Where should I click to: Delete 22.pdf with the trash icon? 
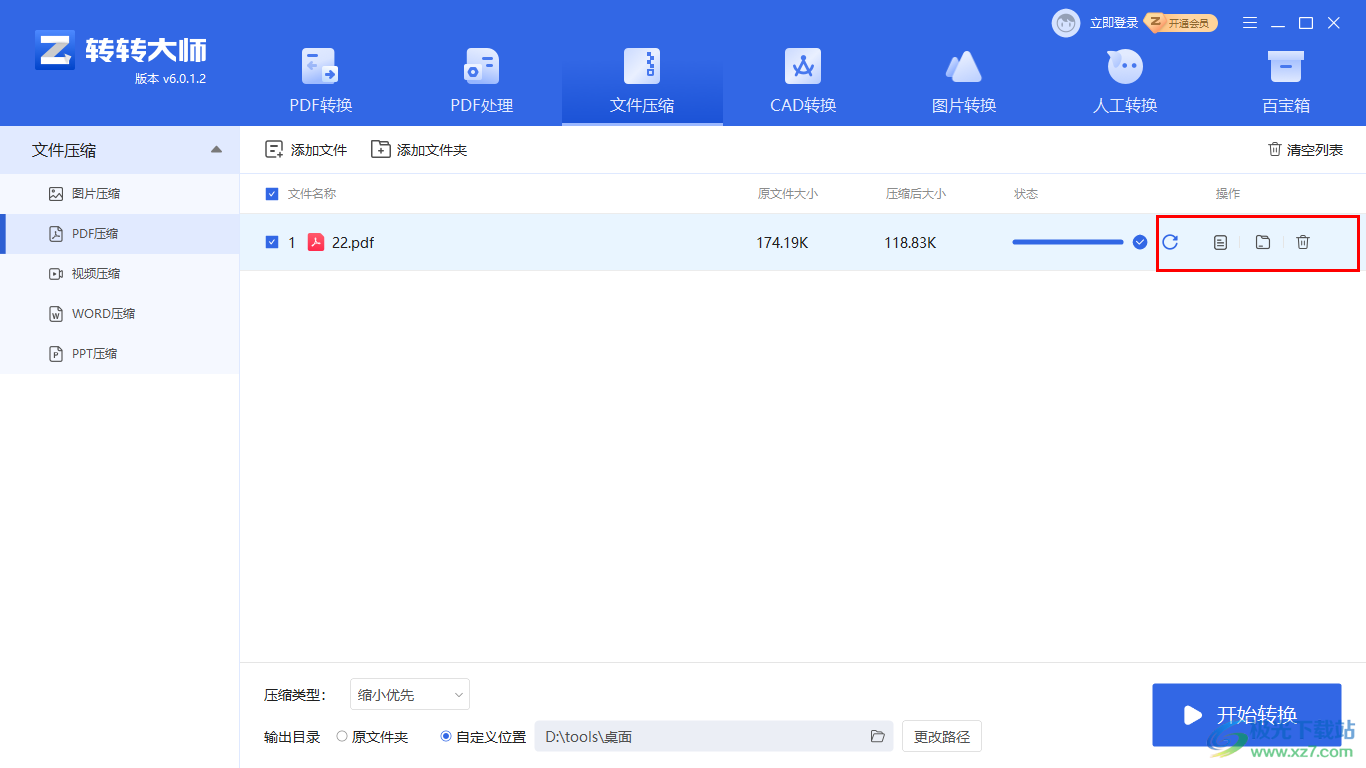pyautogui.click(x=1303, y=242)
